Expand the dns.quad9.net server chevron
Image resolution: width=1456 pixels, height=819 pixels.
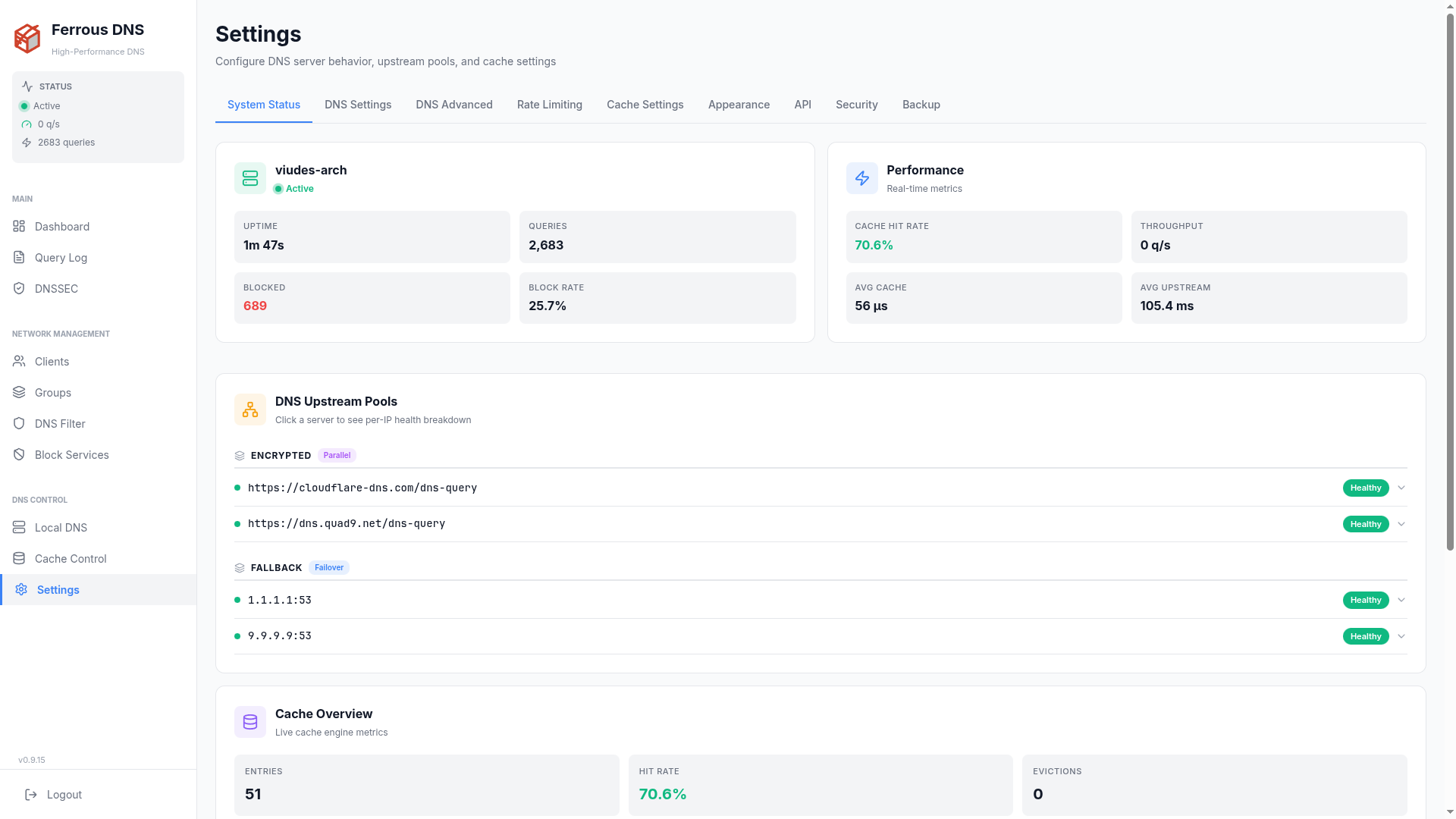(x=1401, y=524)
